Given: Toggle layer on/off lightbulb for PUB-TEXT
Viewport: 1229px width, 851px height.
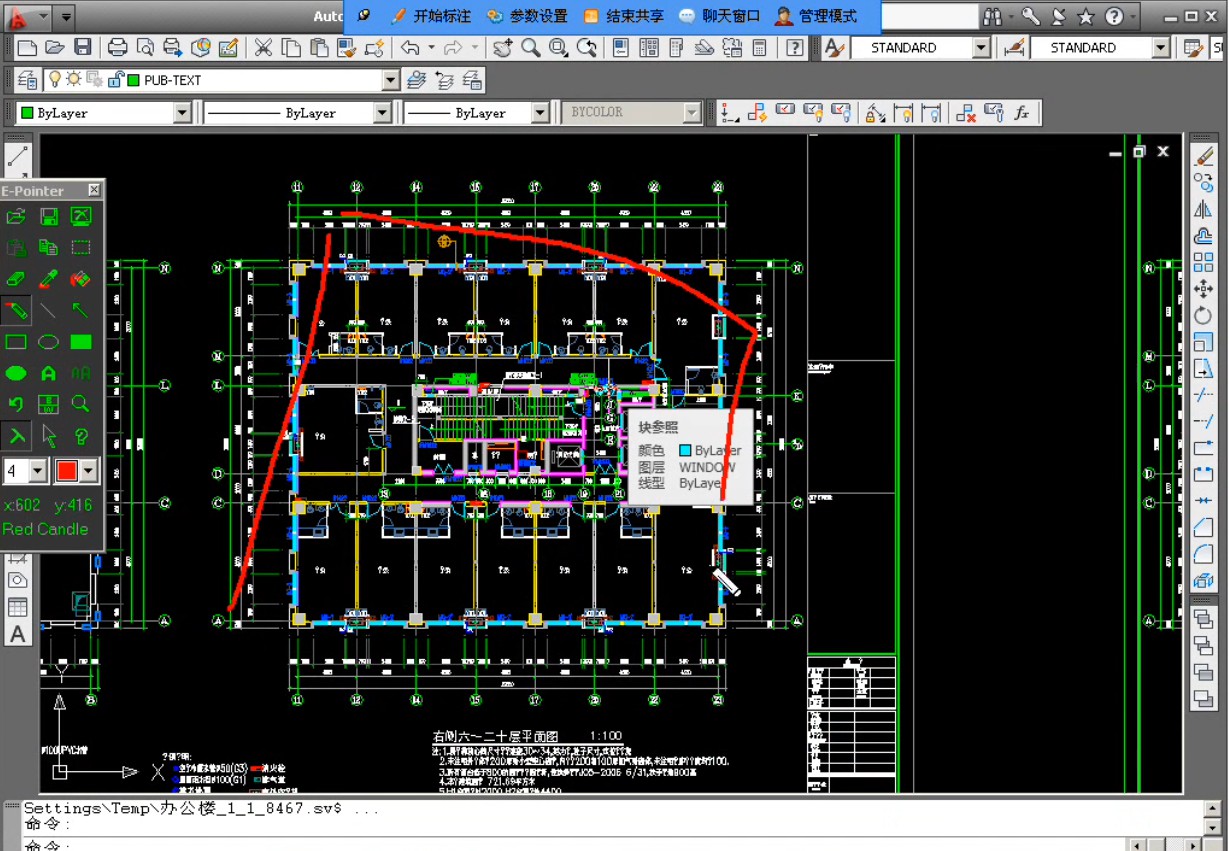Looking at the screenshot, I should coord(56,80).
